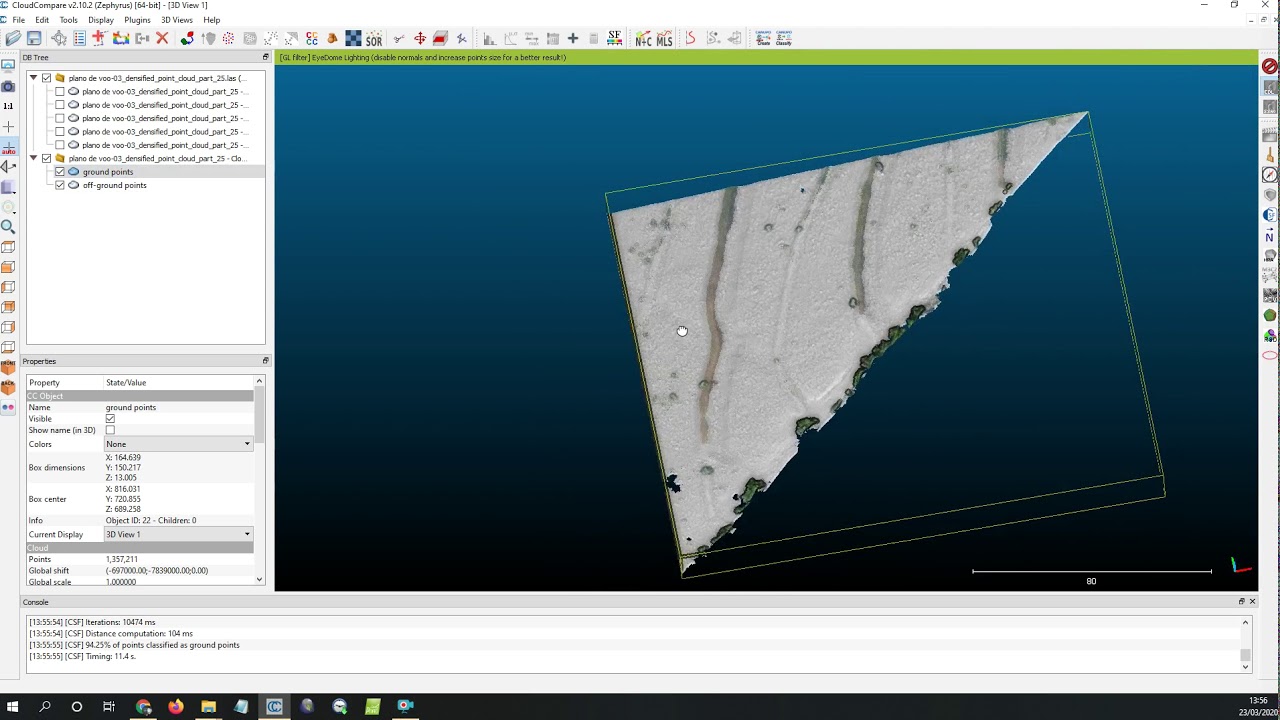Open the Current Display dropdown
The height and width of the screenshot is (720, 1280).
pos(178,534)
